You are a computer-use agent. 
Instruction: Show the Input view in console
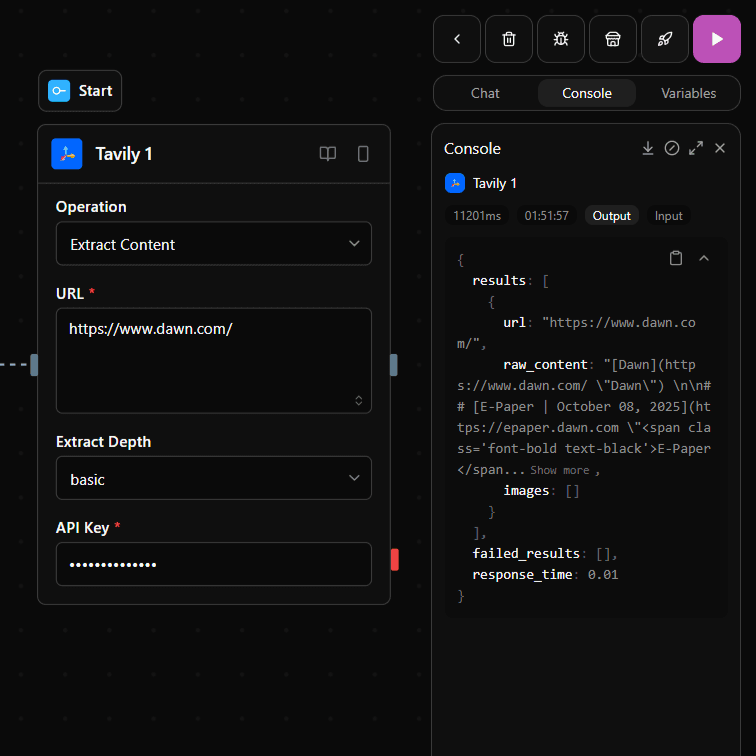(x=669, y=216)
